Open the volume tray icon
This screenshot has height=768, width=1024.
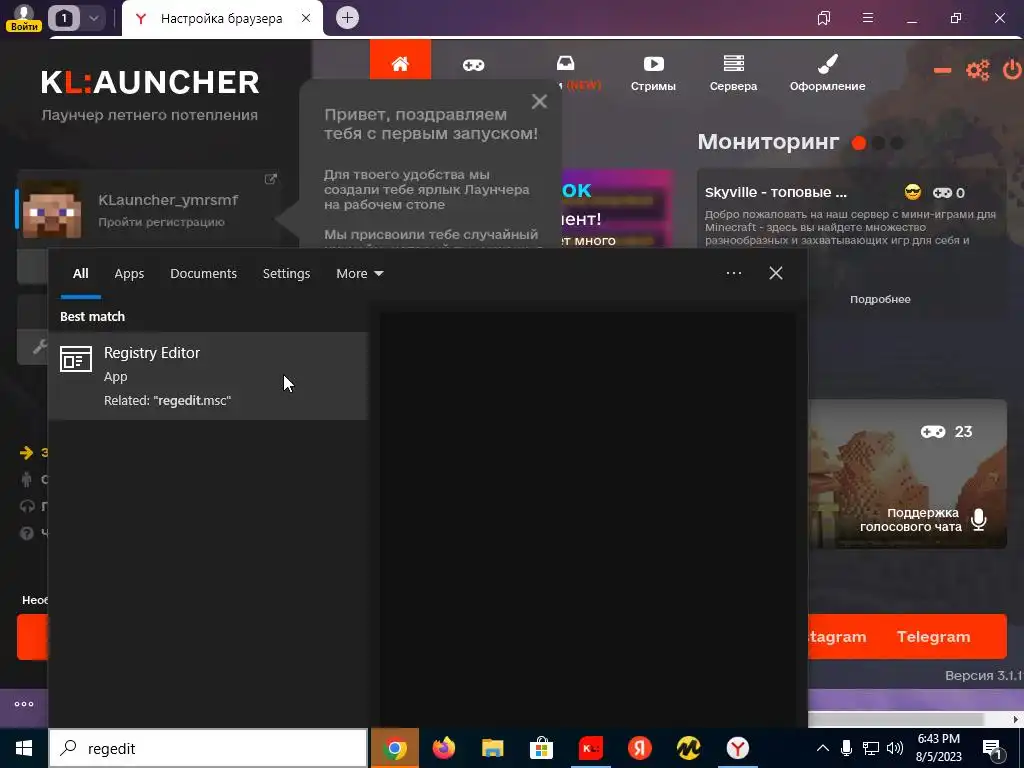pyautogui.click(x=895, y=748)
